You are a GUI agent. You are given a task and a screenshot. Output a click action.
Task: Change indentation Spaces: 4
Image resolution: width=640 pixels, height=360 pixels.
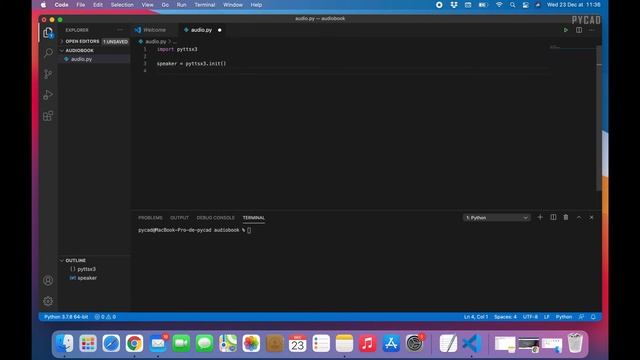(x=505, y=317)
